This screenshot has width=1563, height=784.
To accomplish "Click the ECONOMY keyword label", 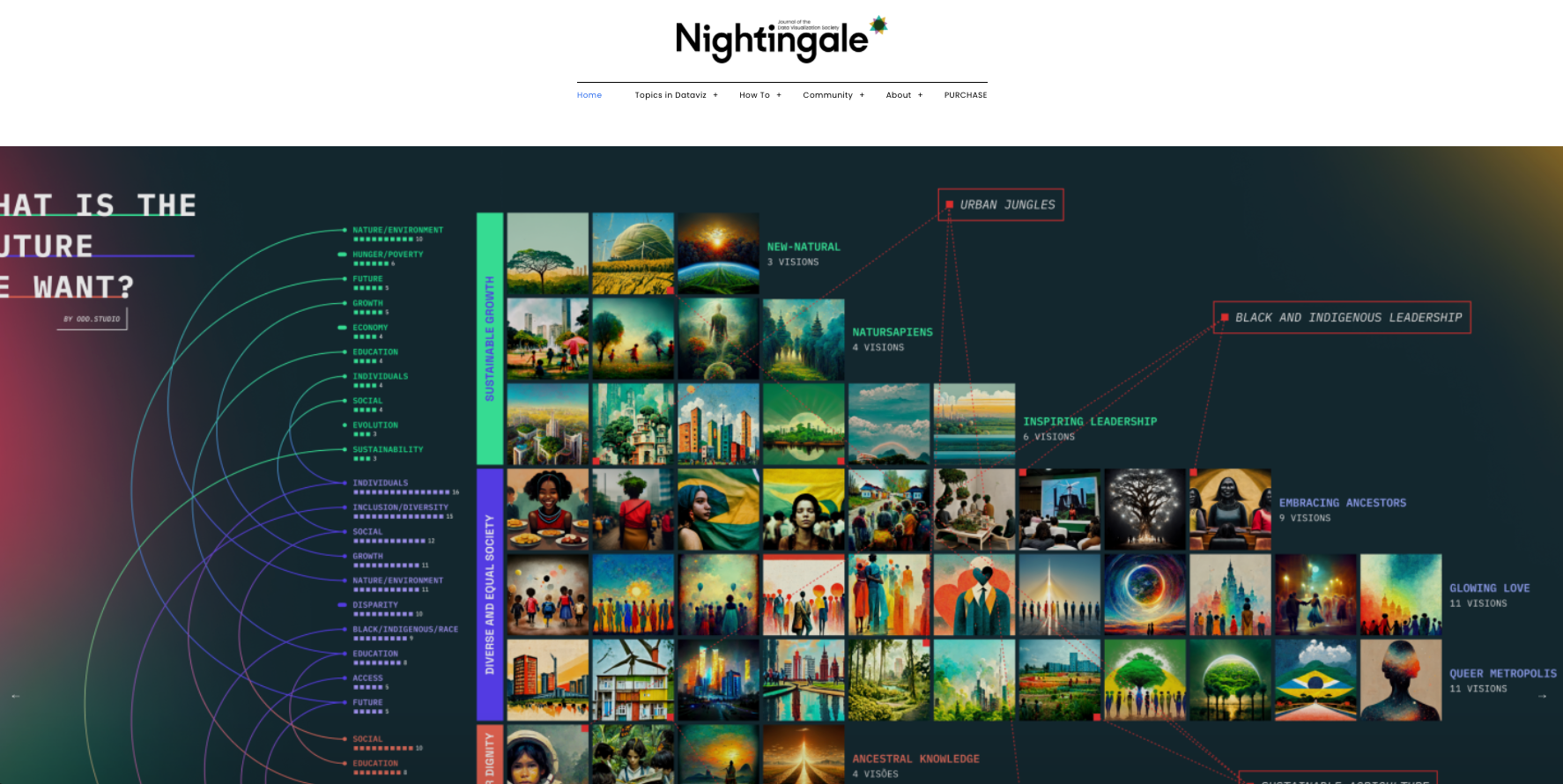I will [370, 328].
